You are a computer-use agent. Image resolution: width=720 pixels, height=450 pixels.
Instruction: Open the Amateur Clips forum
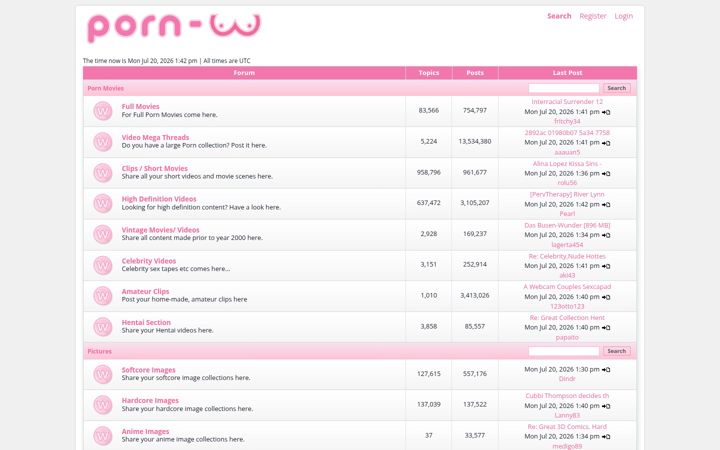(146, 292)
